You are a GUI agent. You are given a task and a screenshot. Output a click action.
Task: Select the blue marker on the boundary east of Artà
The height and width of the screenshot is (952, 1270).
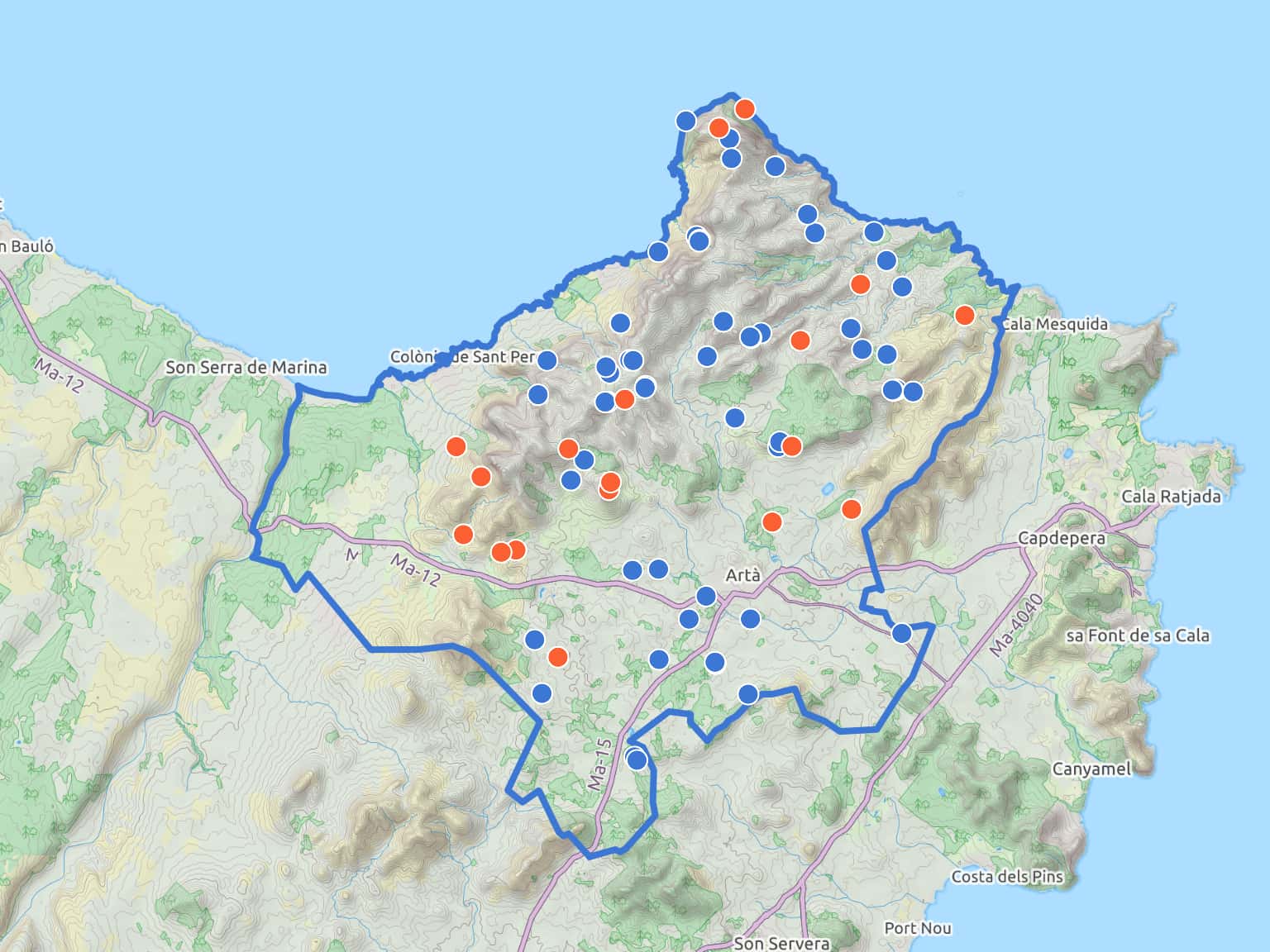coord(901,633)
